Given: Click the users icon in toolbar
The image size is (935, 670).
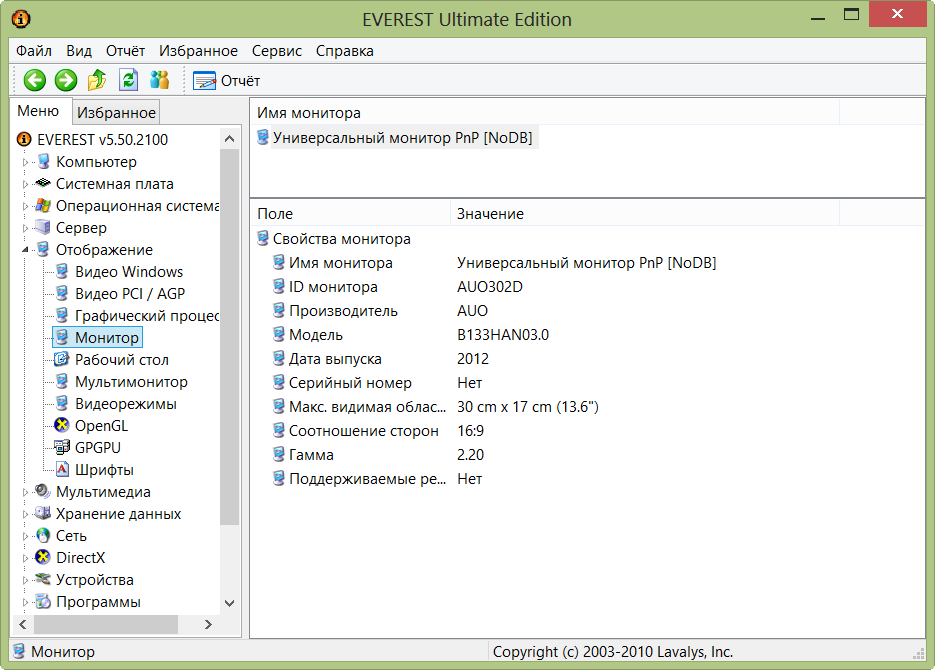Looking at the screenshot, I should click(x=159, y=81).
